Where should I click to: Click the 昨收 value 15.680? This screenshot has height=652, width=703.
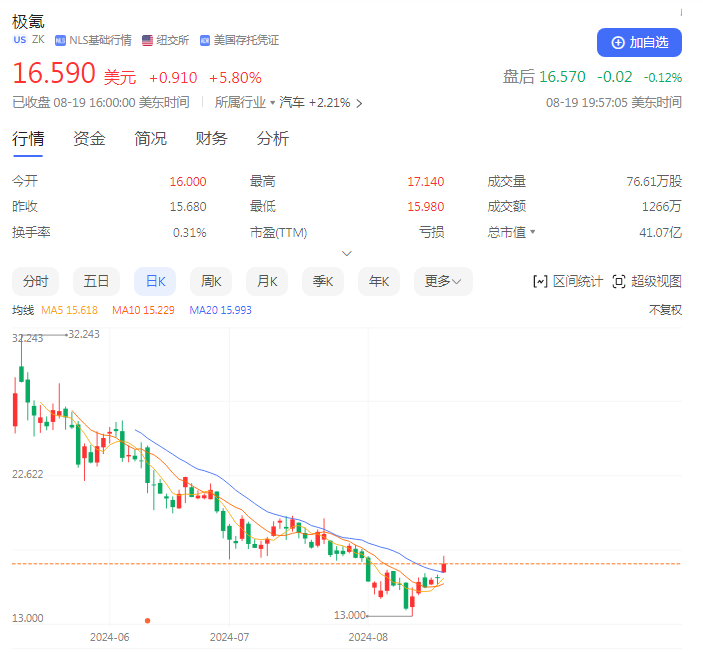188,207
